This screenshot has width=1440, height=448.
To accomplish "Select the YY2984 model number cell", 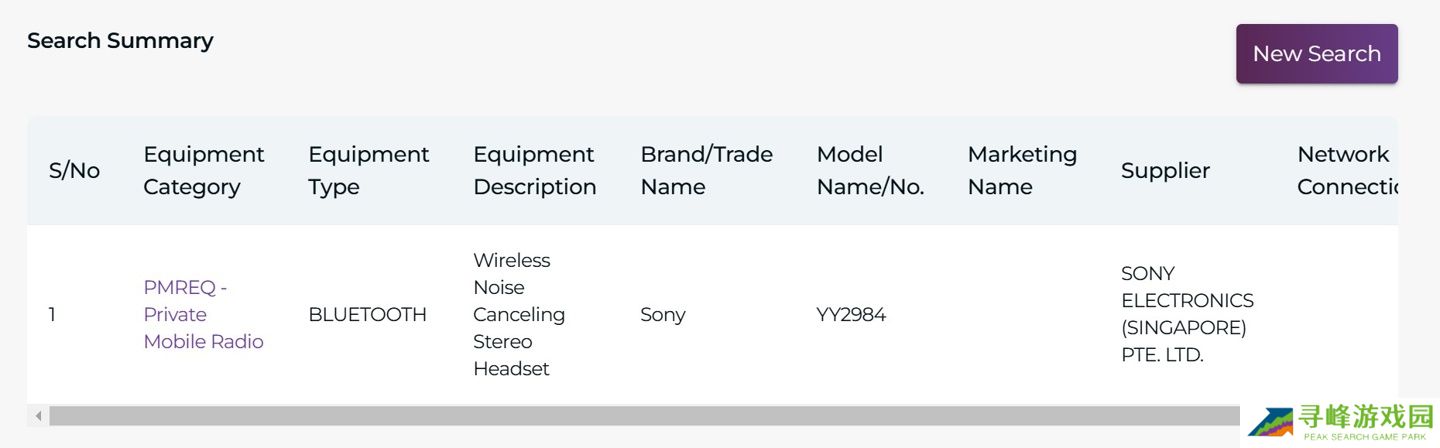I will pos(851,315).
